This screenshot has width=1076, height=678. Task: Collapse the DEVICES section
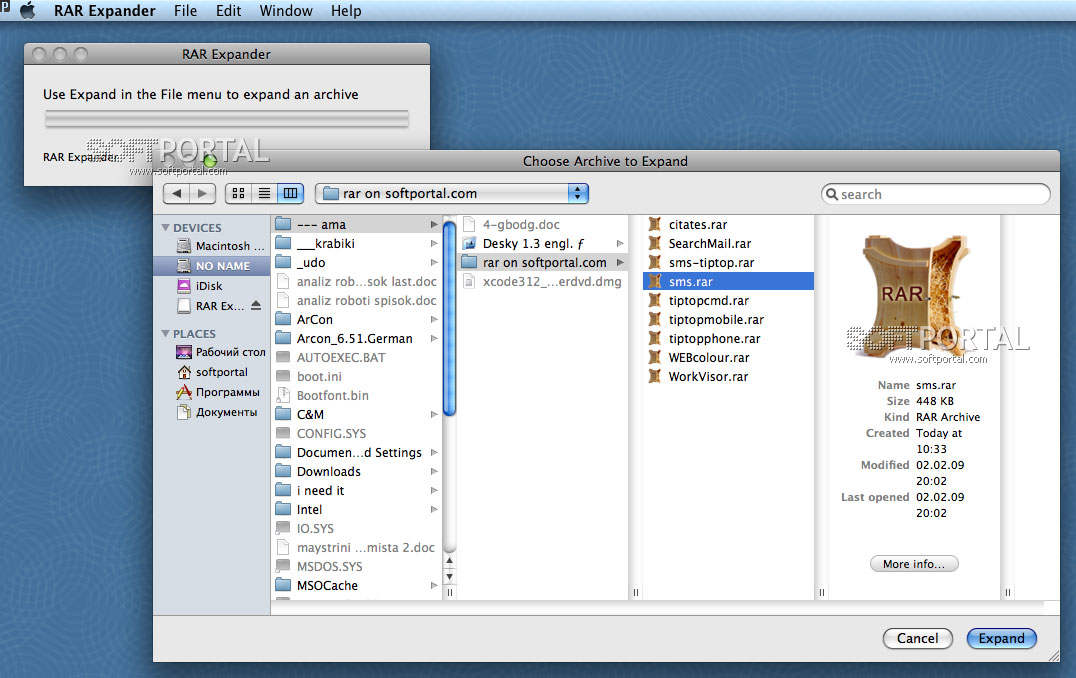coord(165,227)
